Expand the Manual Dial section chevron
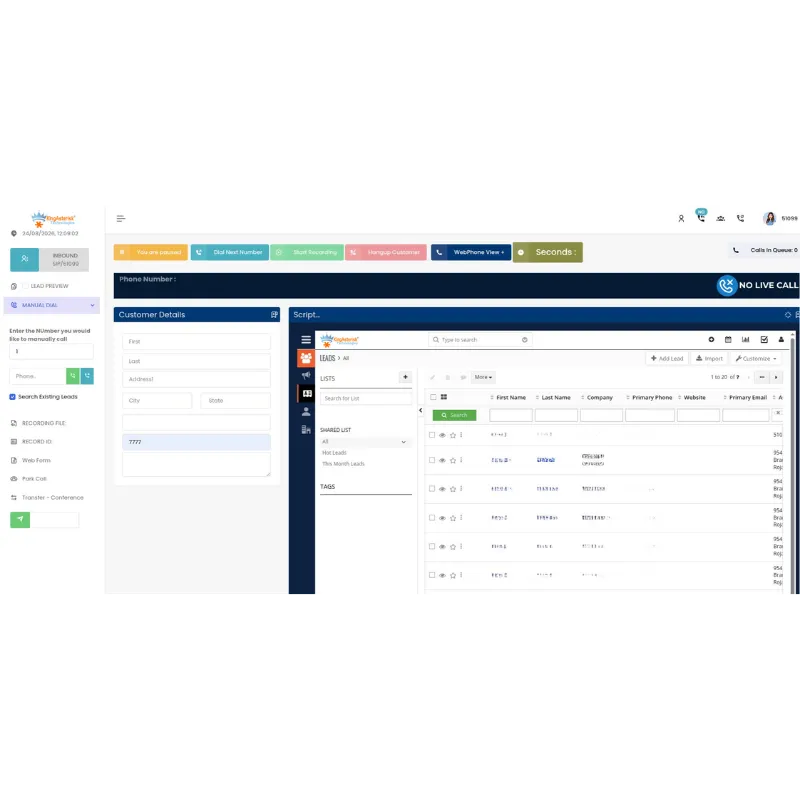 [x=92, y=305]
